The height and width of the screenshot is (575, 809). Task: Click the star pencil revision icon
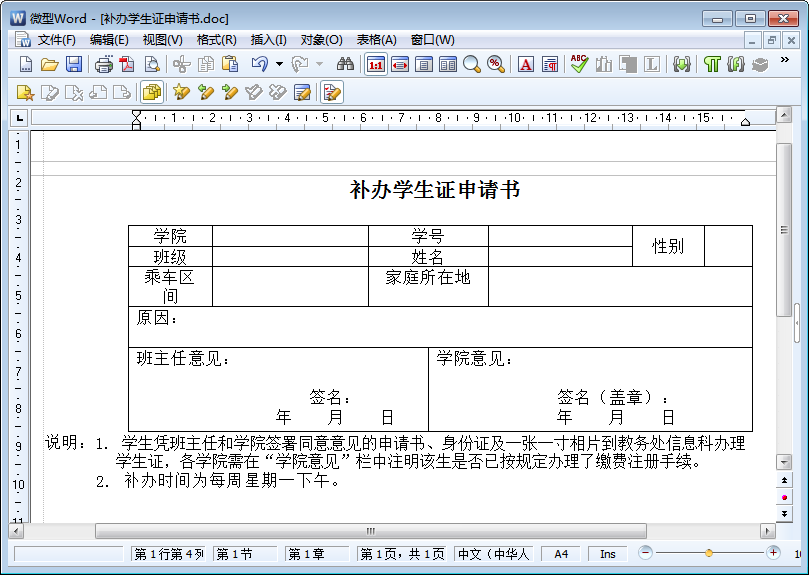click(x=181, y=93)
